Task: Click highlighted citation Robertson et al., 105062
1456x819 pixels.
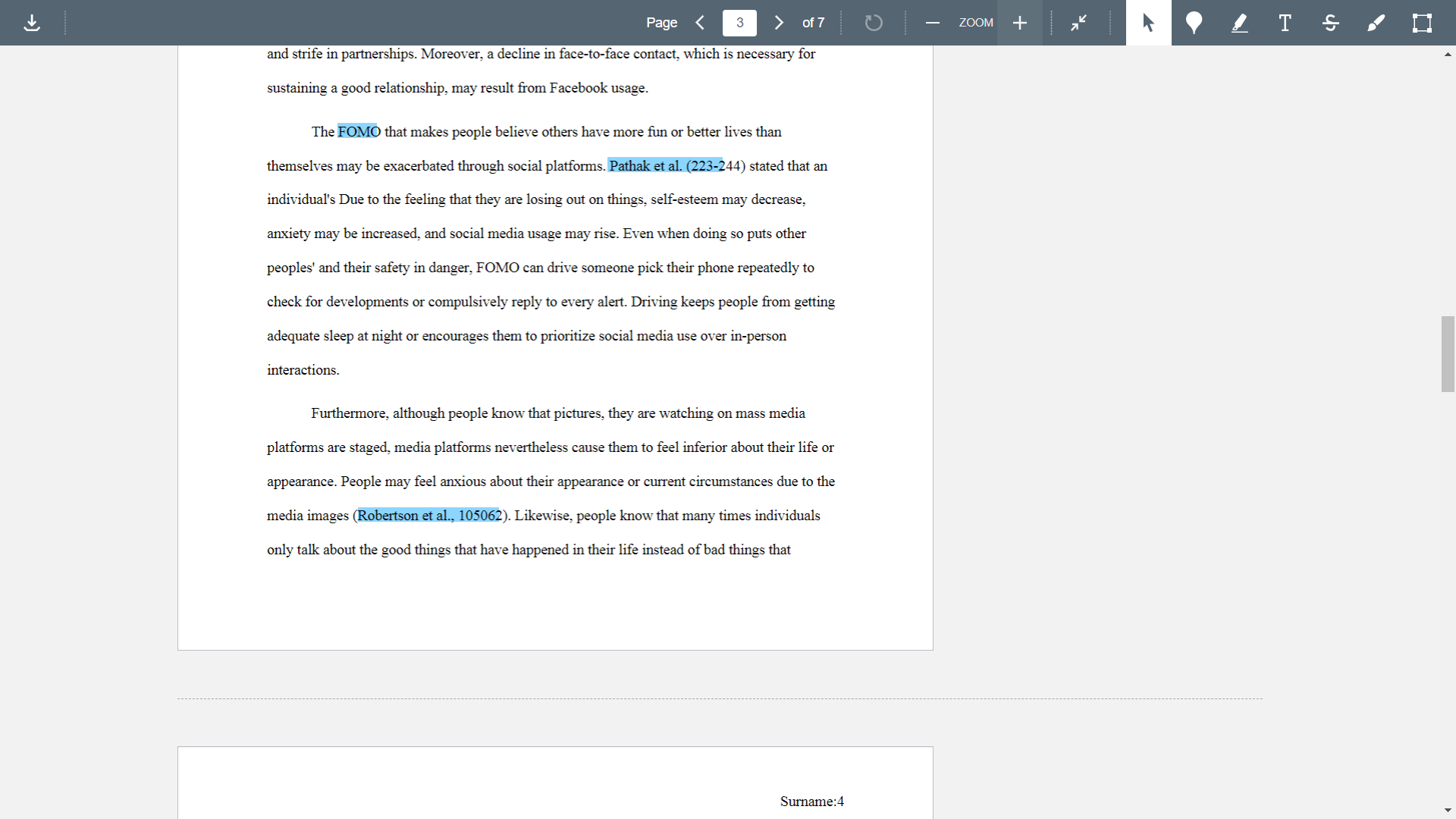Action: (x=429, y=516)
